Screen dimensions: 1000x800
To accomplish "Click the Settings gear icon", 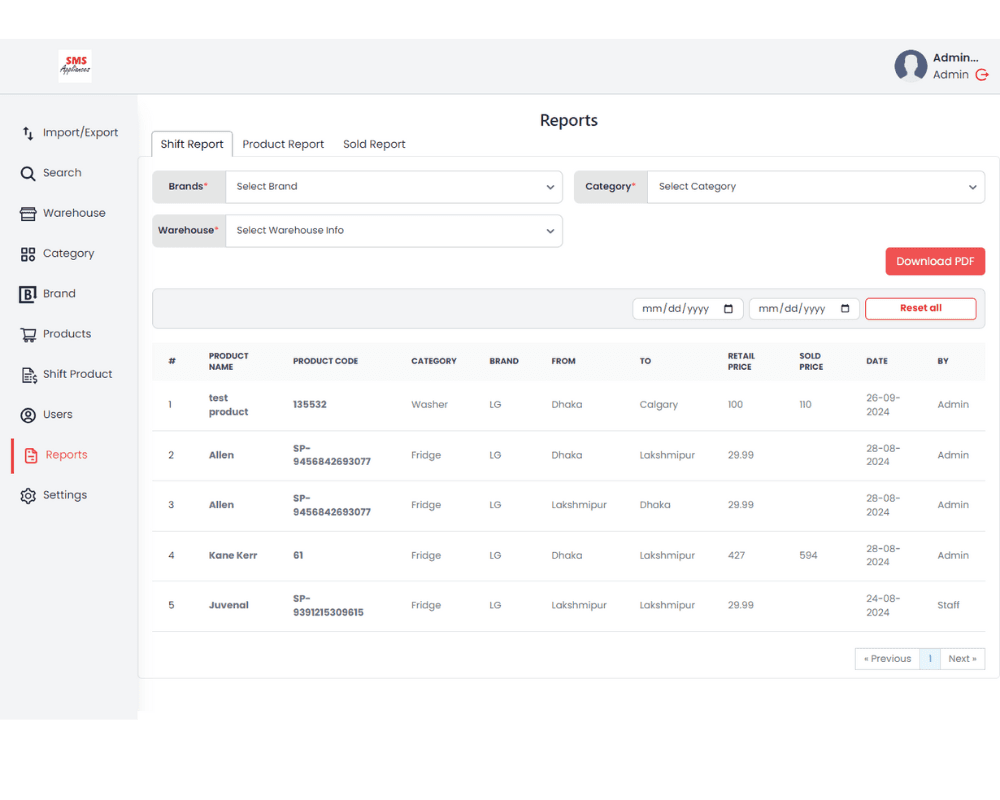I will pyautogui.click(x=28, y=496).
